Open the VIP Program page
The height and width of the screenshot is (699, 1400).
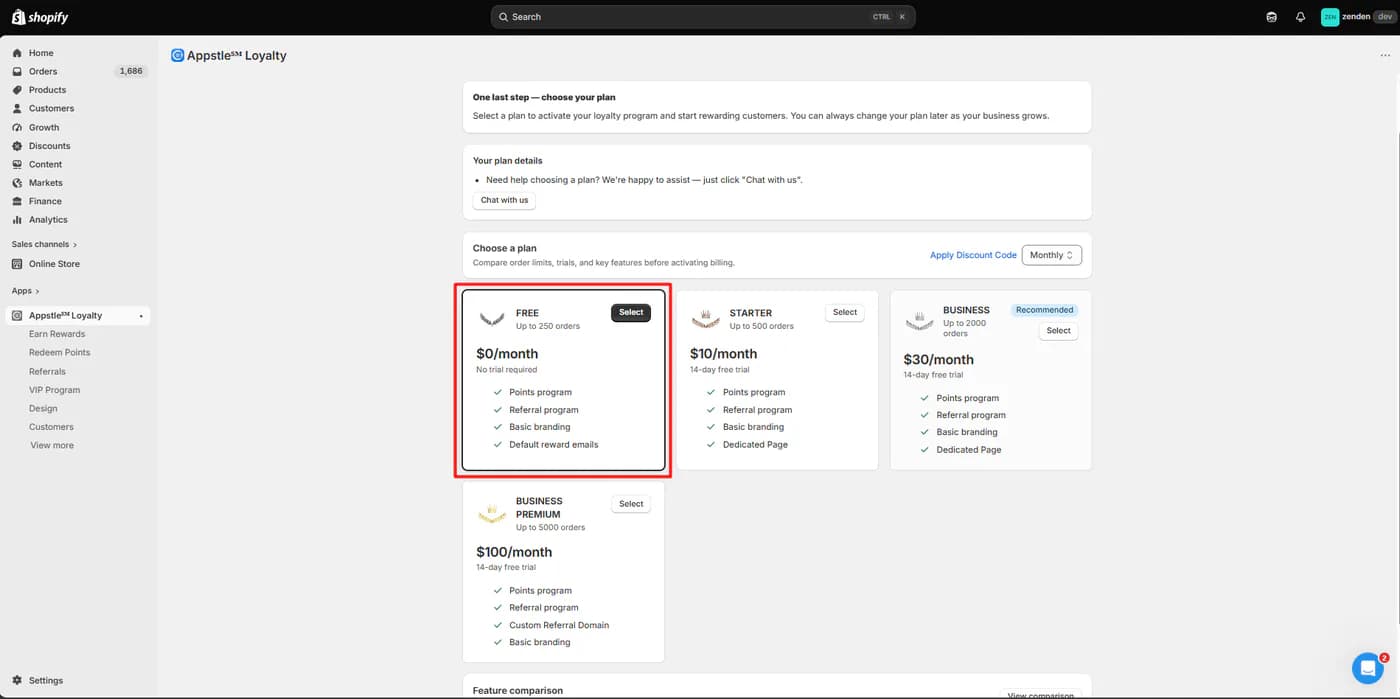(54, 390)
